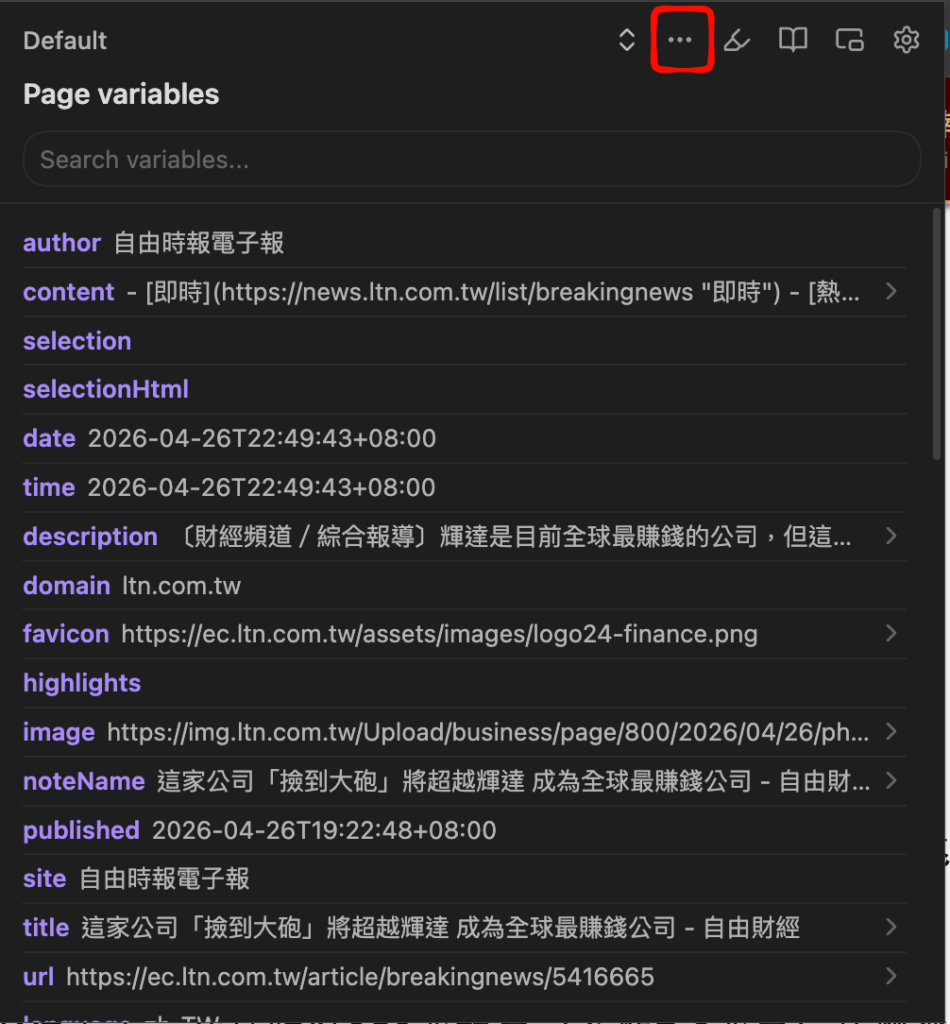Open the three-dot more options menu
950x1024 pixels.
click(x=680, y=40)
